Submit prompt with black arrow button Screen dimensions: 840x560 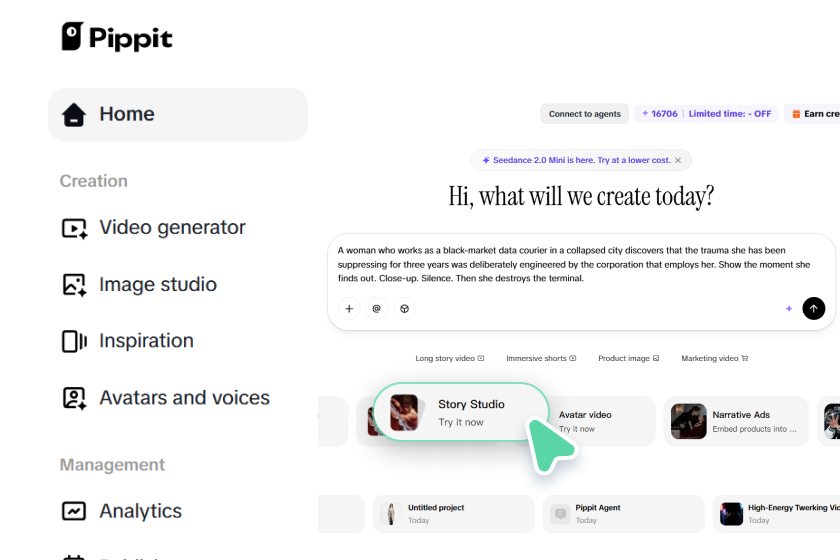814,309
